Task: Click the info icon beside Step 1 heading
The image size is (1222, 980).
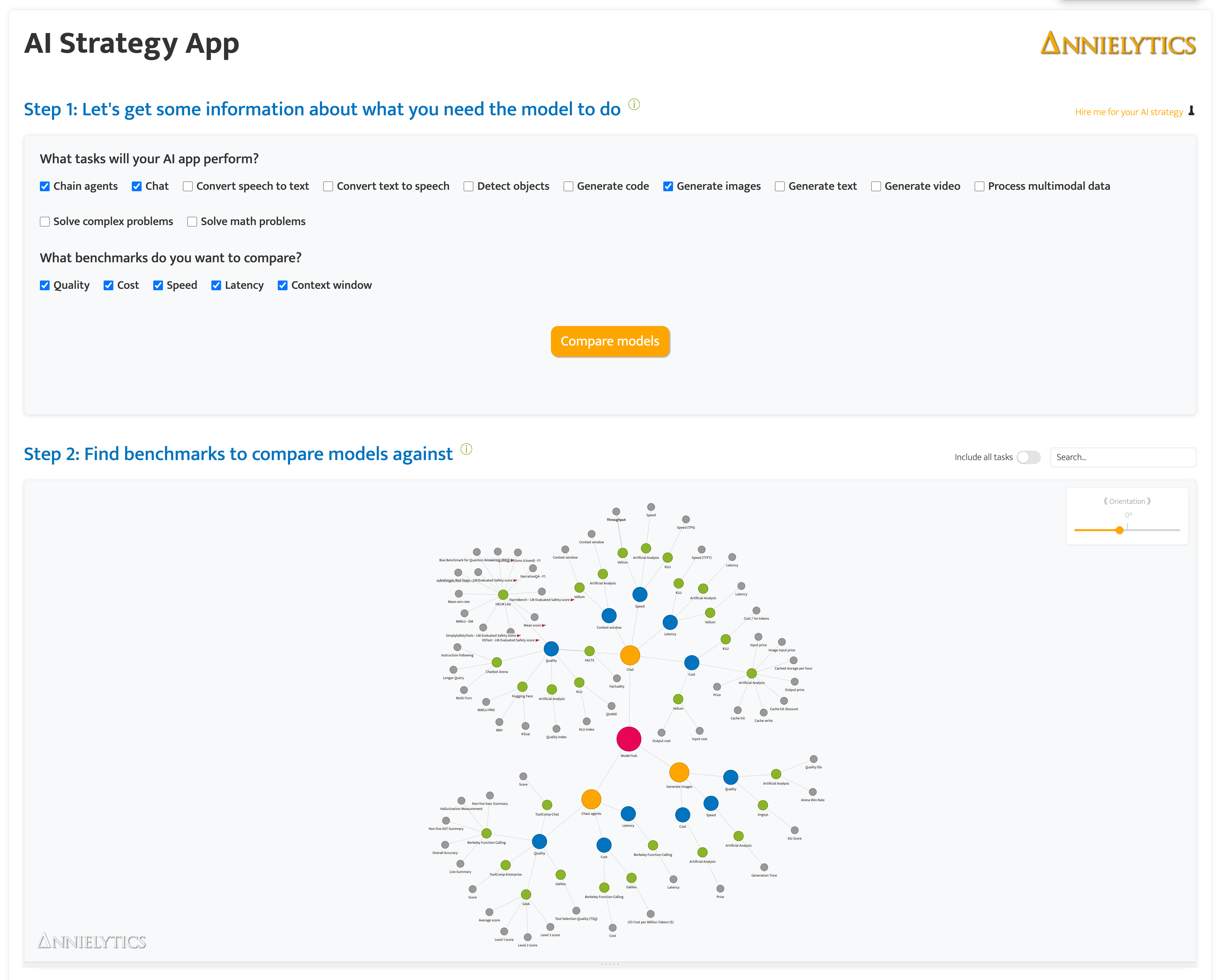Action: pyautogui.click(x=634, y=104)
